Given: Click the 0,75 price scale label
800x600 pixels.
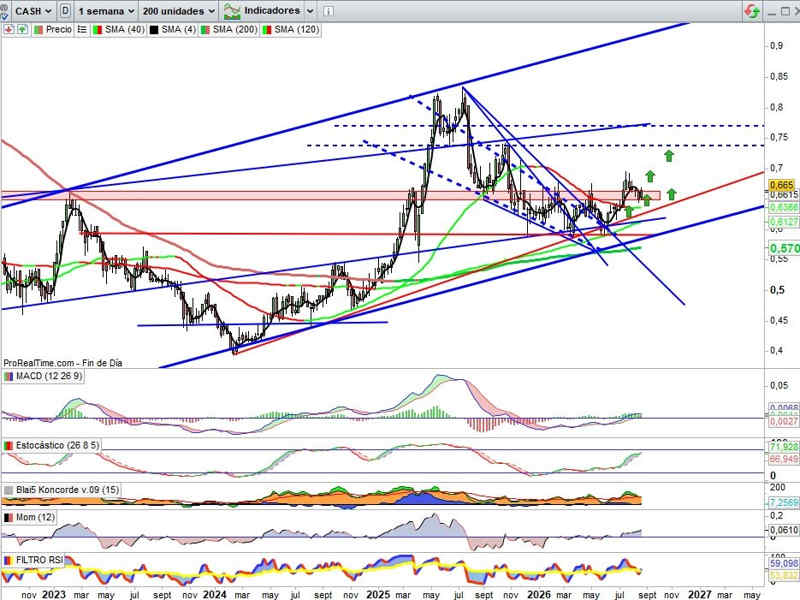Looking at the screenshot, I should point(779,137).
